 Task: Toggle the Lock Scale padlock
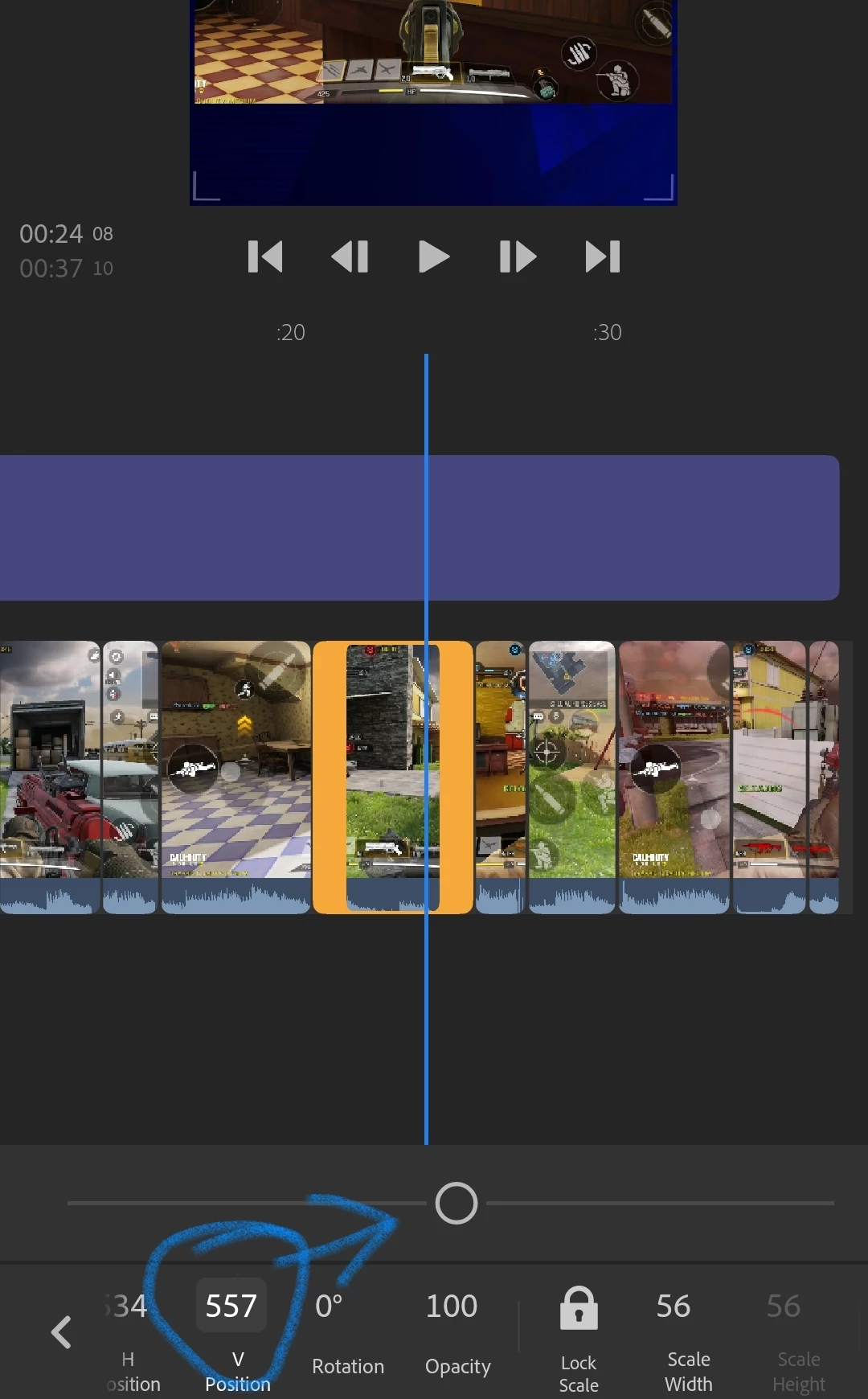pos(579,1307)
